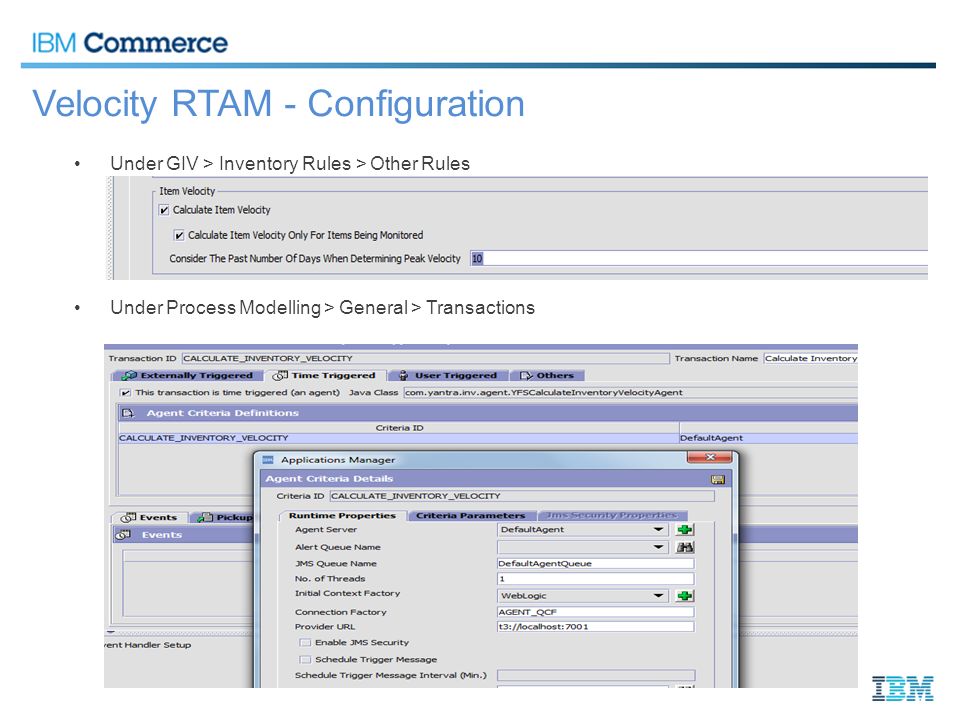960x720 pixels.
Task: Add an Initial Context Factory using the plus icon
Action: 685,596
